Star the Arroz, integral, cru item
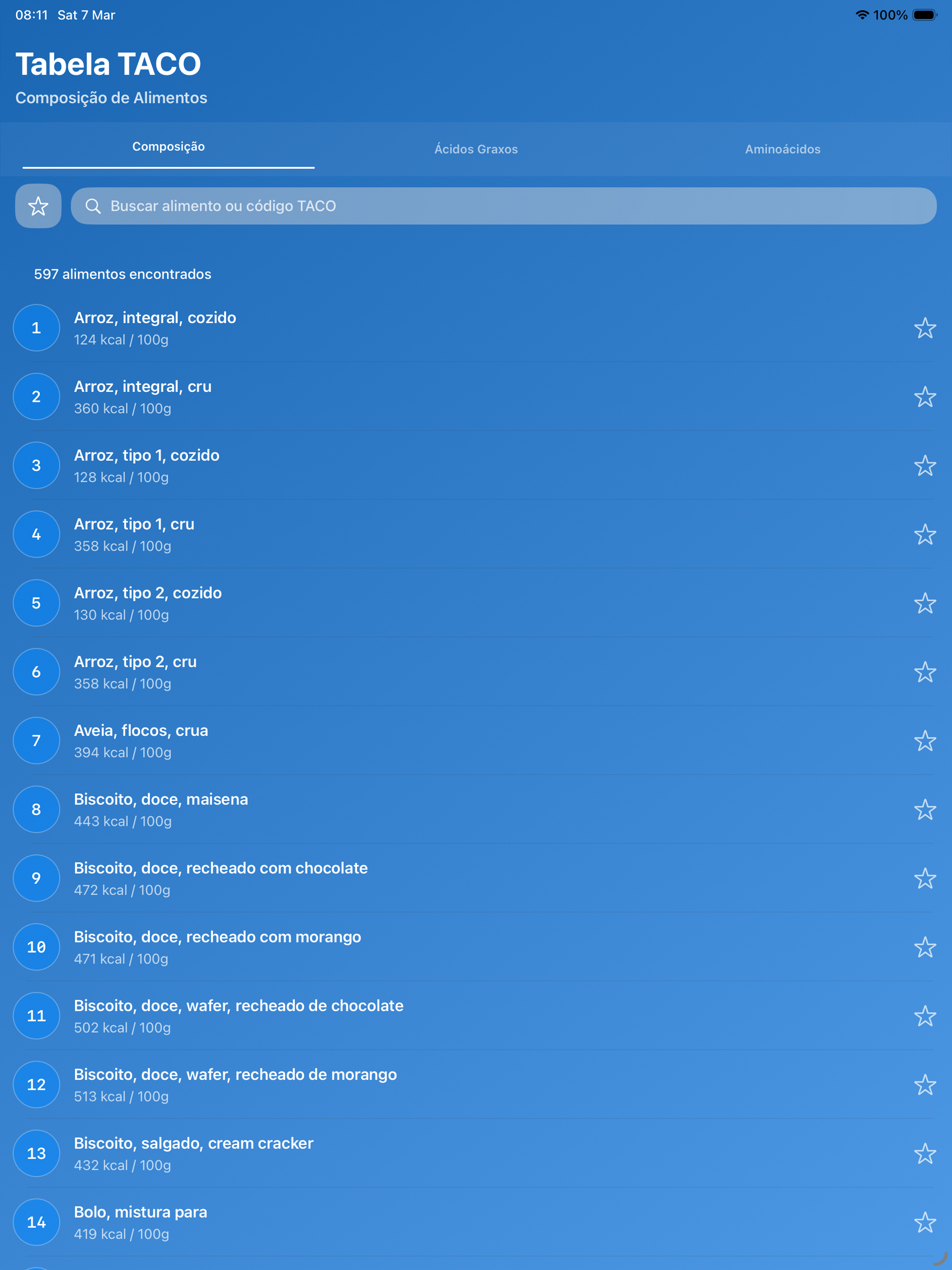The width and height of the screenshot is (952, 1270). [x=925, y=397]
